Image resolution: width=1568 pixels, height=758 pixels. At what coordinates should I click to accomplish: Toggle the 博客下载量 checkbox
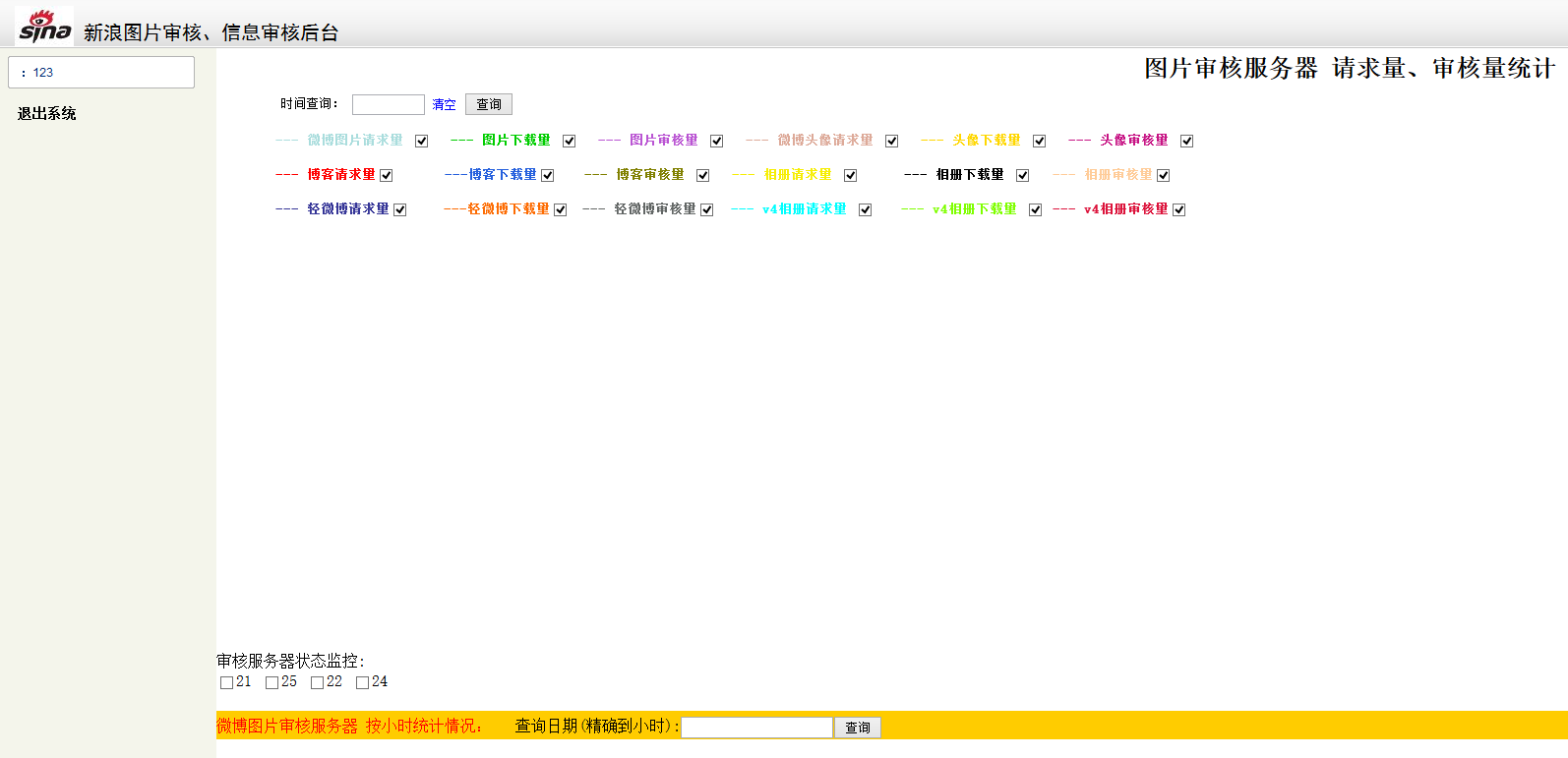(x=547, y=175)
